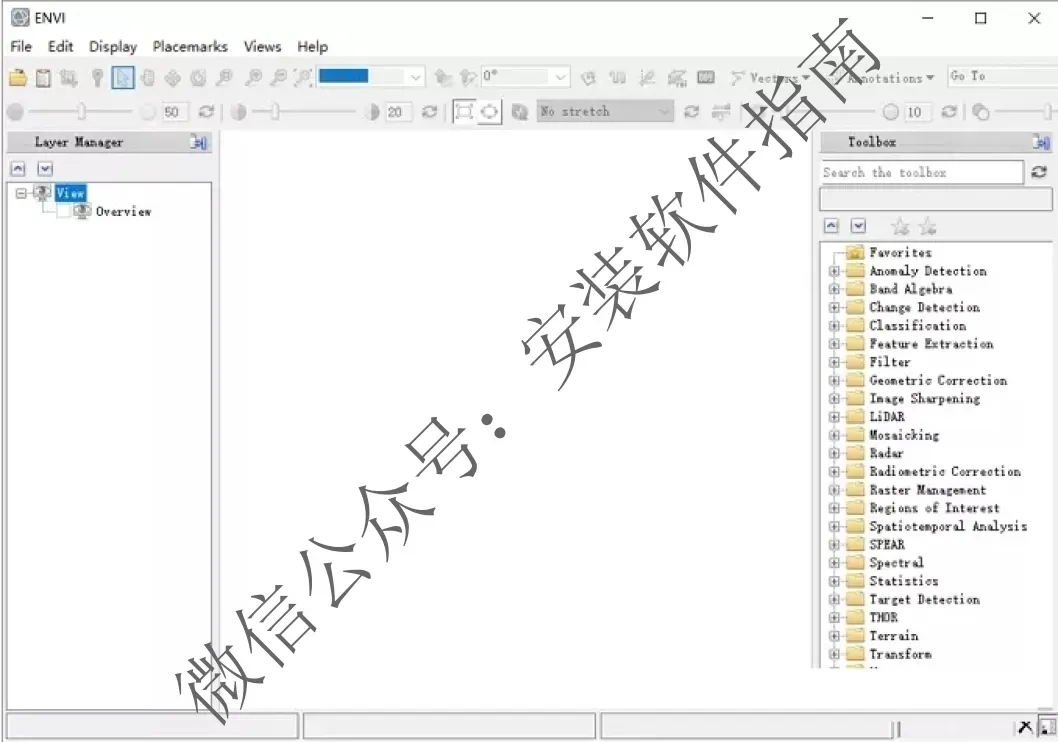Click the Search the toolbox field
Viewport: 1058px width, 742px height.
(x=922, y=173)
